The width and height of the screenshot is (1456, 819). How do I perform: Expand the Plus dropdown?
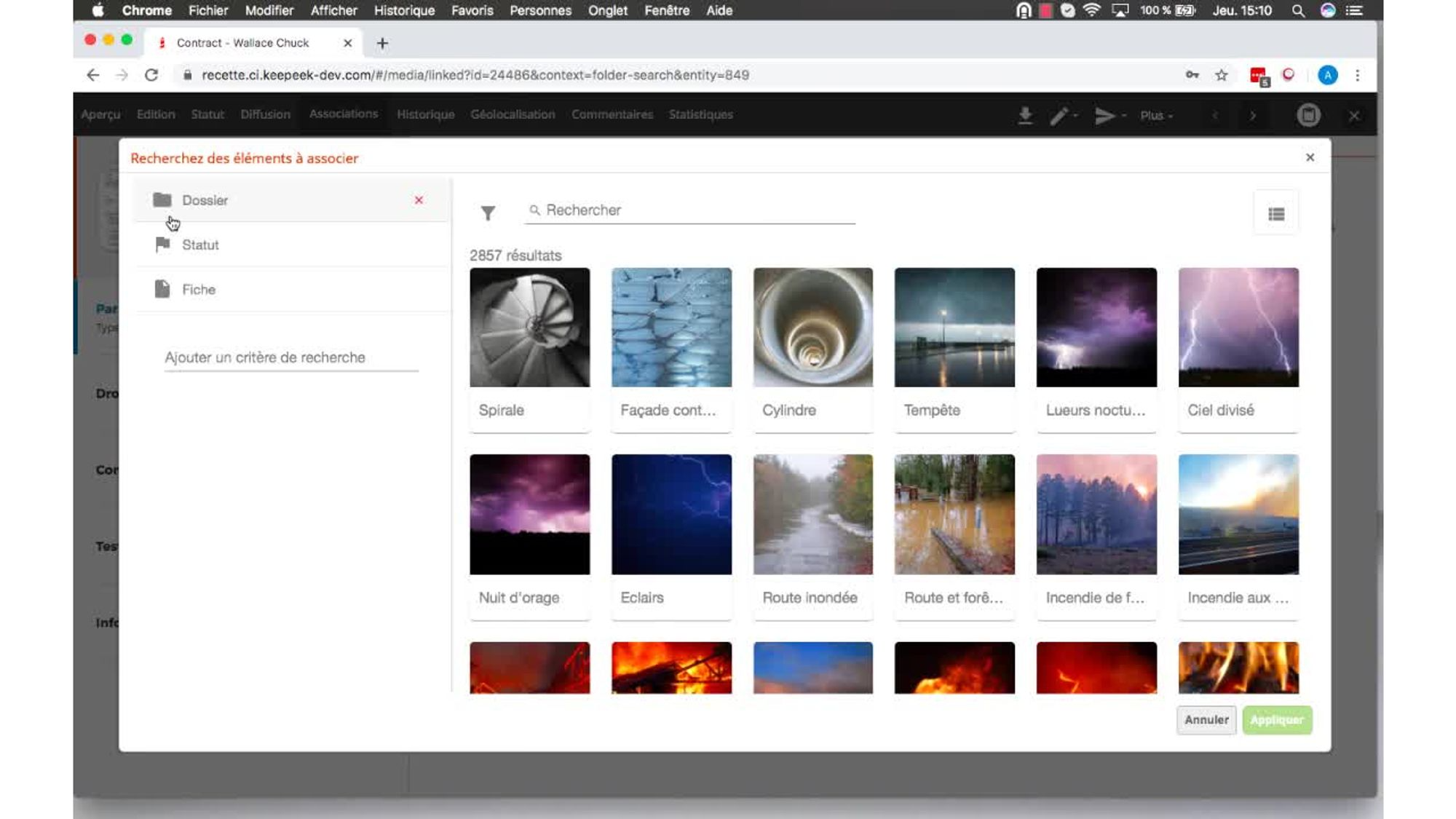coord(1156,115)
